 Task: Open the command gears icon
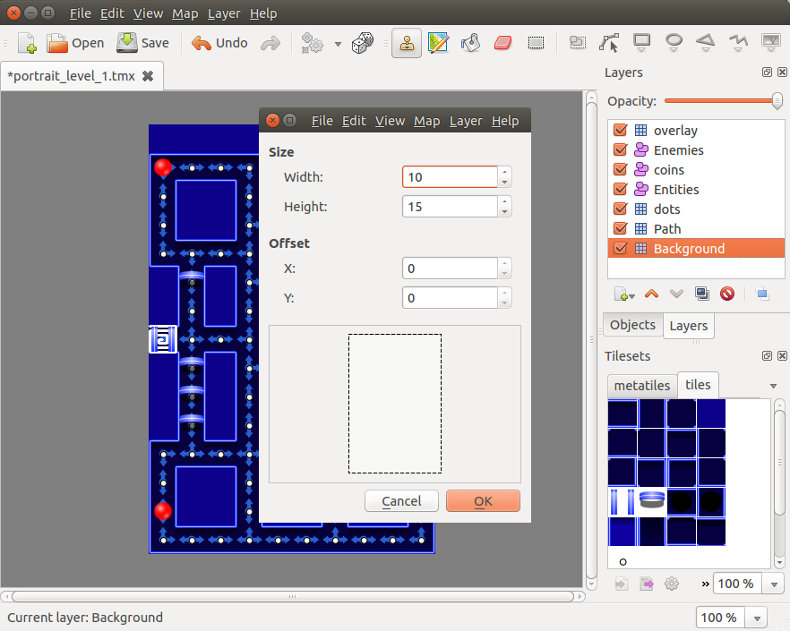(x=312, y=43)
